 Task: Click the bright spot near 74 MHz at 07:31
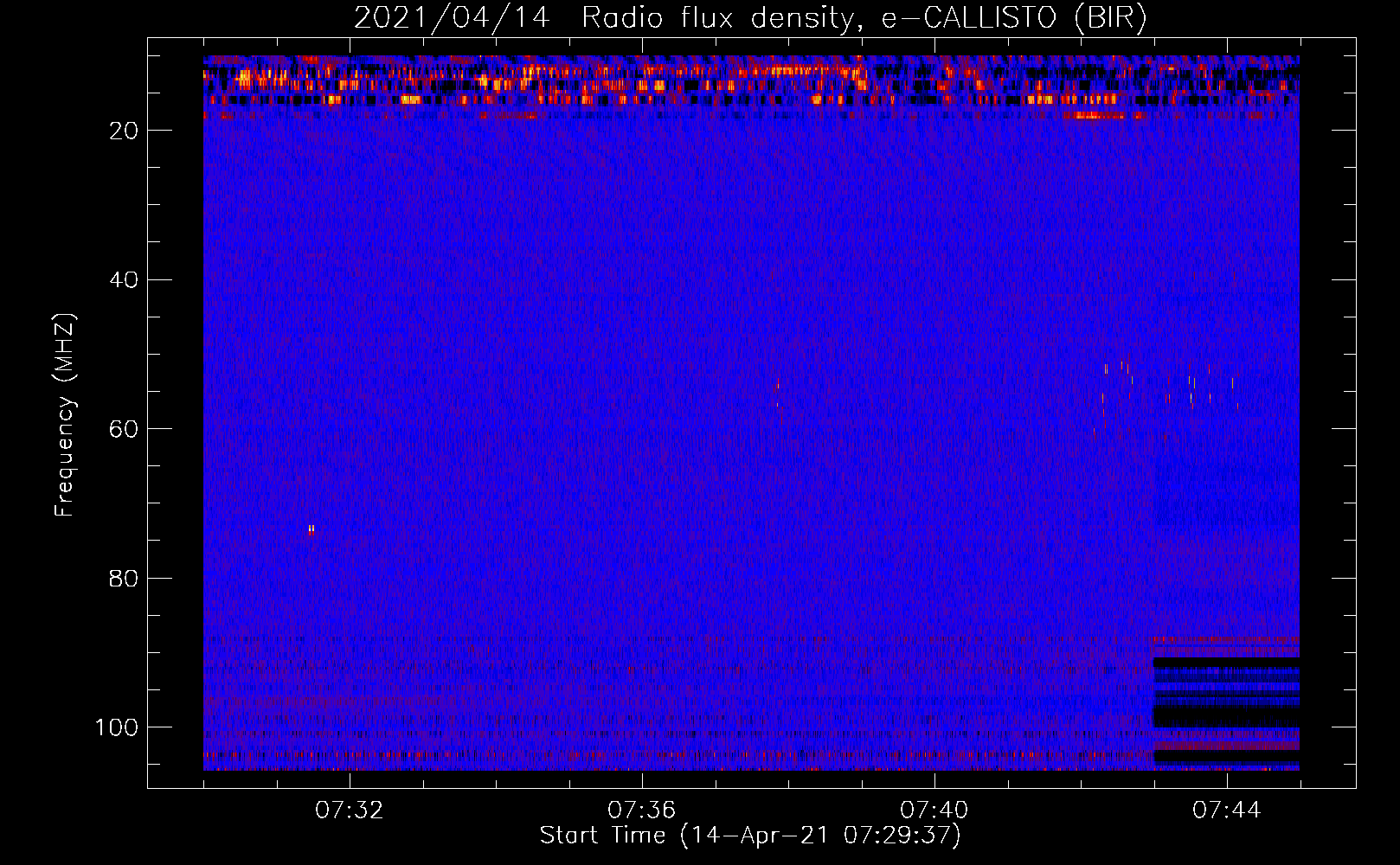click(x=311, y=529)
